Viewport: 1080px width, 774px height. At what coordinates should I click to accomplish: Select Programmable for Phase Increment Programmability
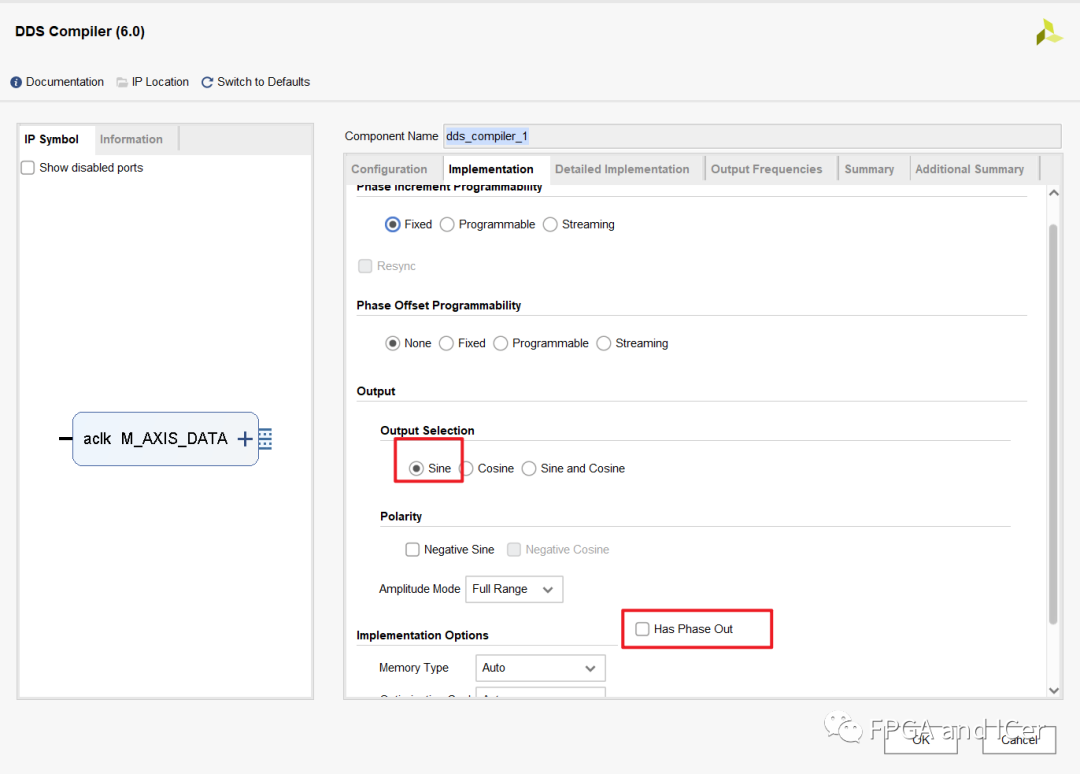click(x=447, y=224)
